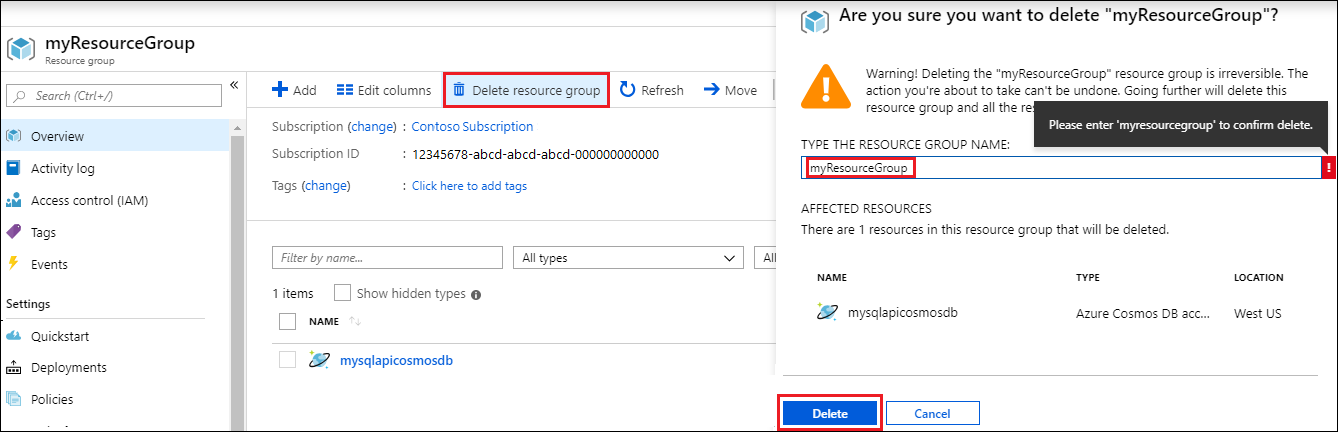Image resolution: width=1338 pixels, height=432 pixels.
Task: Check the select-all checkbox beside NAME
Action: pos(288,322)
